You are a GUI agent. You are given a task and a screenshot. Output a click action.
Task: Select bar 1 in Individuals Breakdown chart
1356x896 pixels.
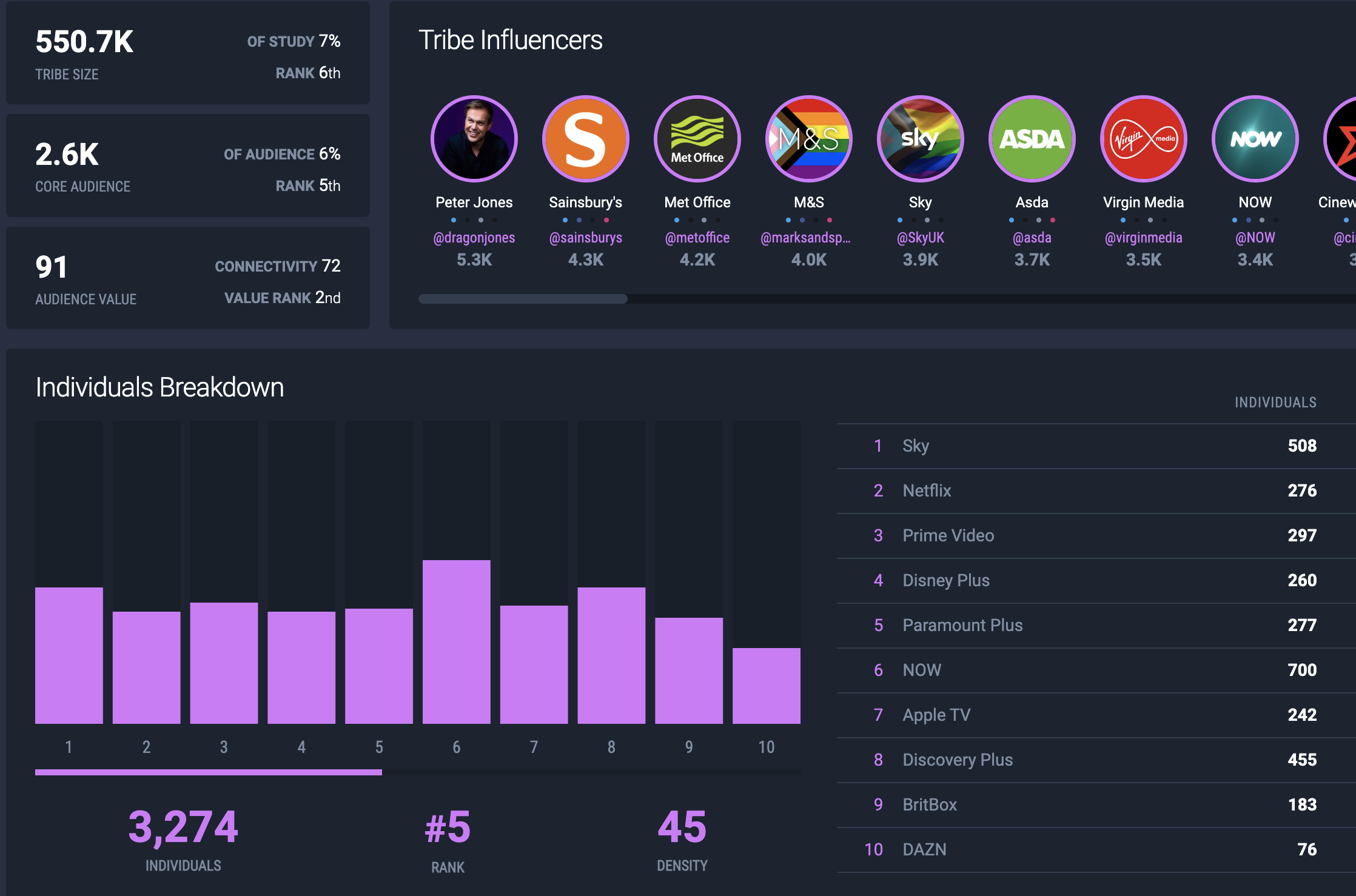tap(69, 655)
